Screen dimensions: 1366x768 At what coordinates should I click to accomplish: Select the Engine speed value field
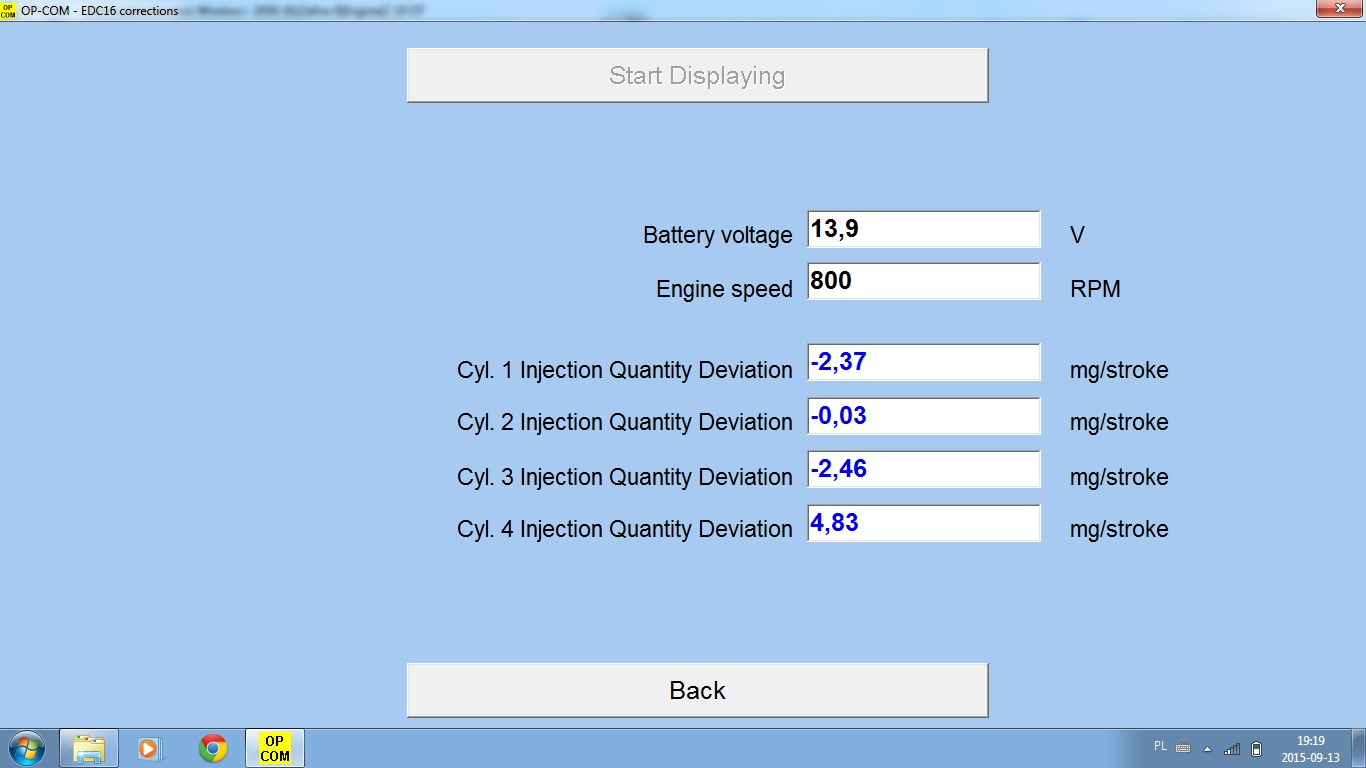923,281
